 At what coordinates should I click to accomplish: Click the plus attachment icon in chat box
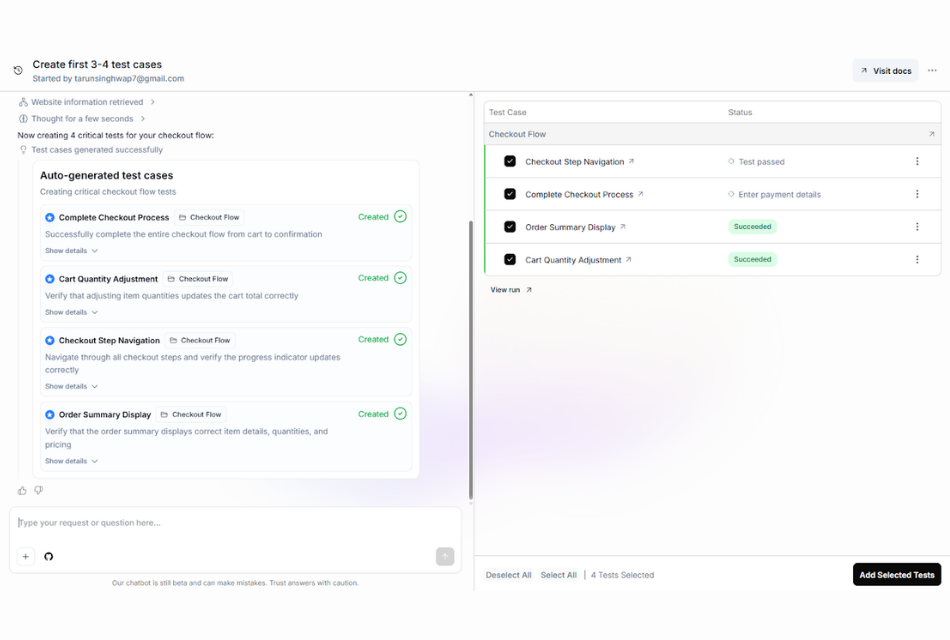[26, 557]
